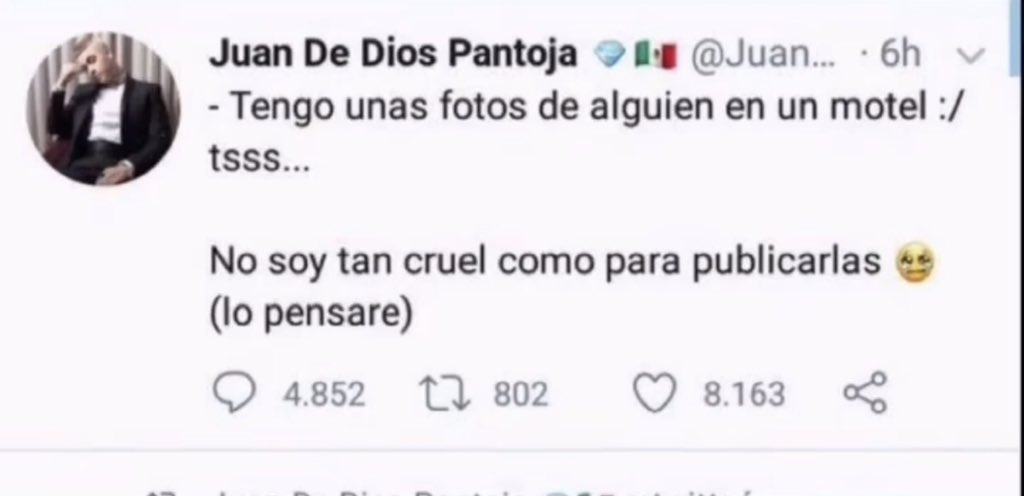Click the grinning emoji after publicarlas
Image resolution: width=1024 pixels, height=496 pixels.
pyautogui.click(x=916, y=263)
